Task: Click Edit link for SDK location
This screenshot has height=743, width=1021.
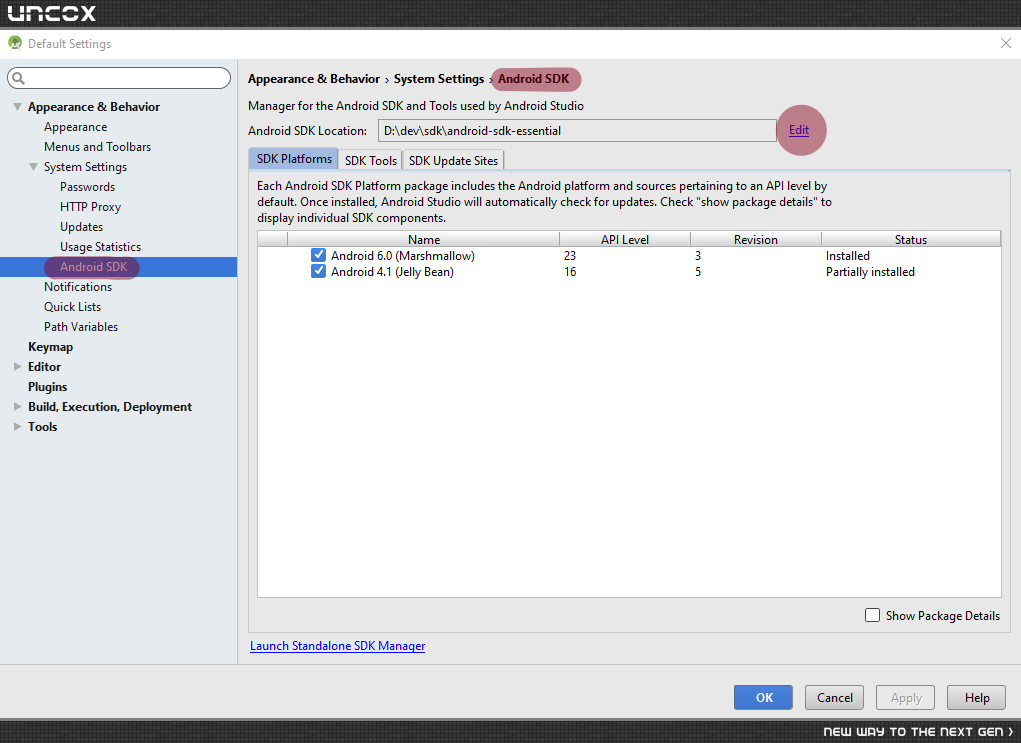Action: pyautogui.click(x=799, y=130)
